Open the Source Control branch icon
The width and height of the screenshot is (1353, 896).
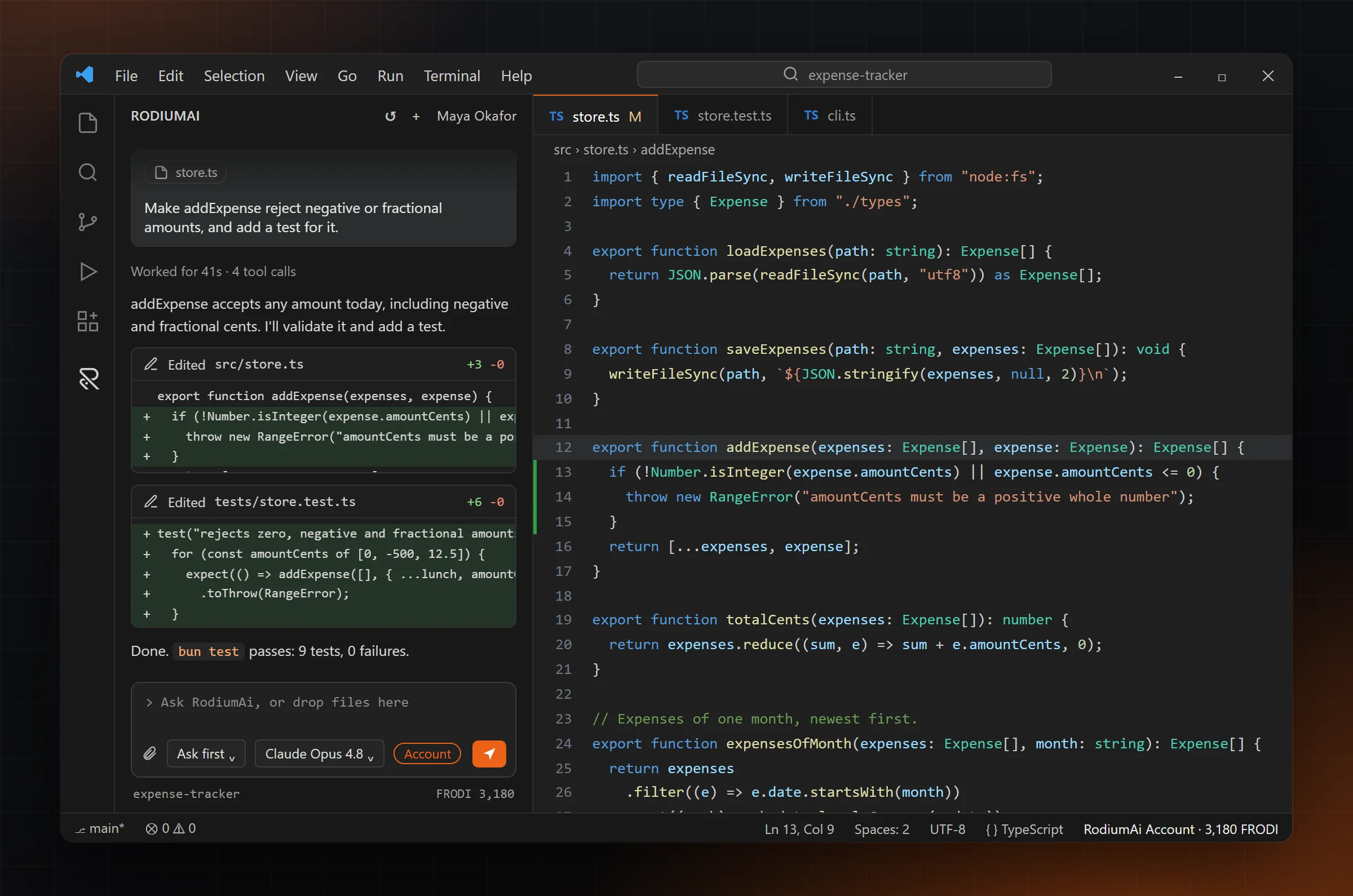point(87,221)
